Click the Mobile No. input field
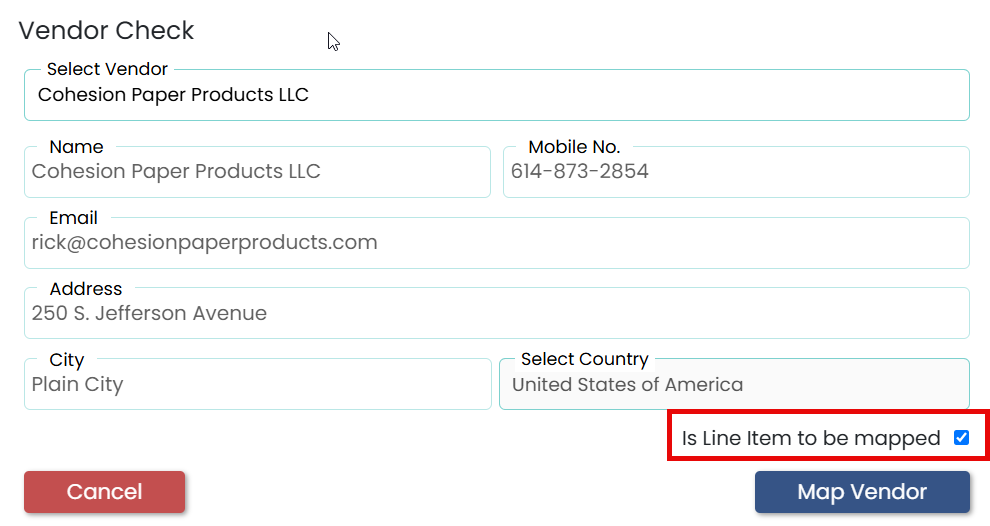This screenshot has height=526, width=990. tap(735, 172)
